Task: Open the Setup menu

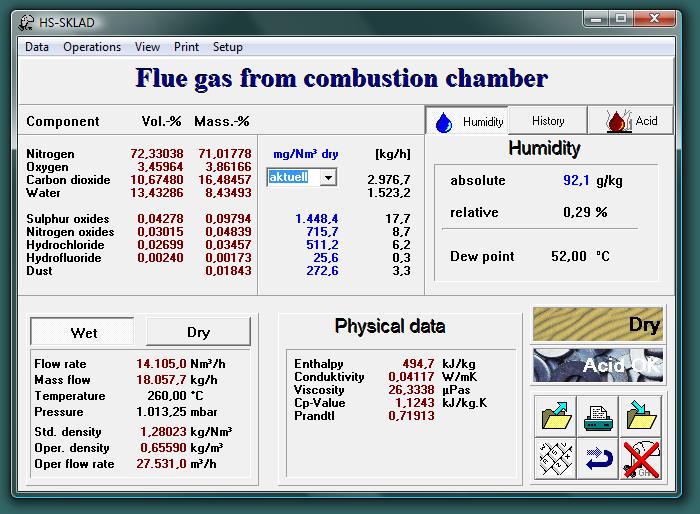Action: 227,47
